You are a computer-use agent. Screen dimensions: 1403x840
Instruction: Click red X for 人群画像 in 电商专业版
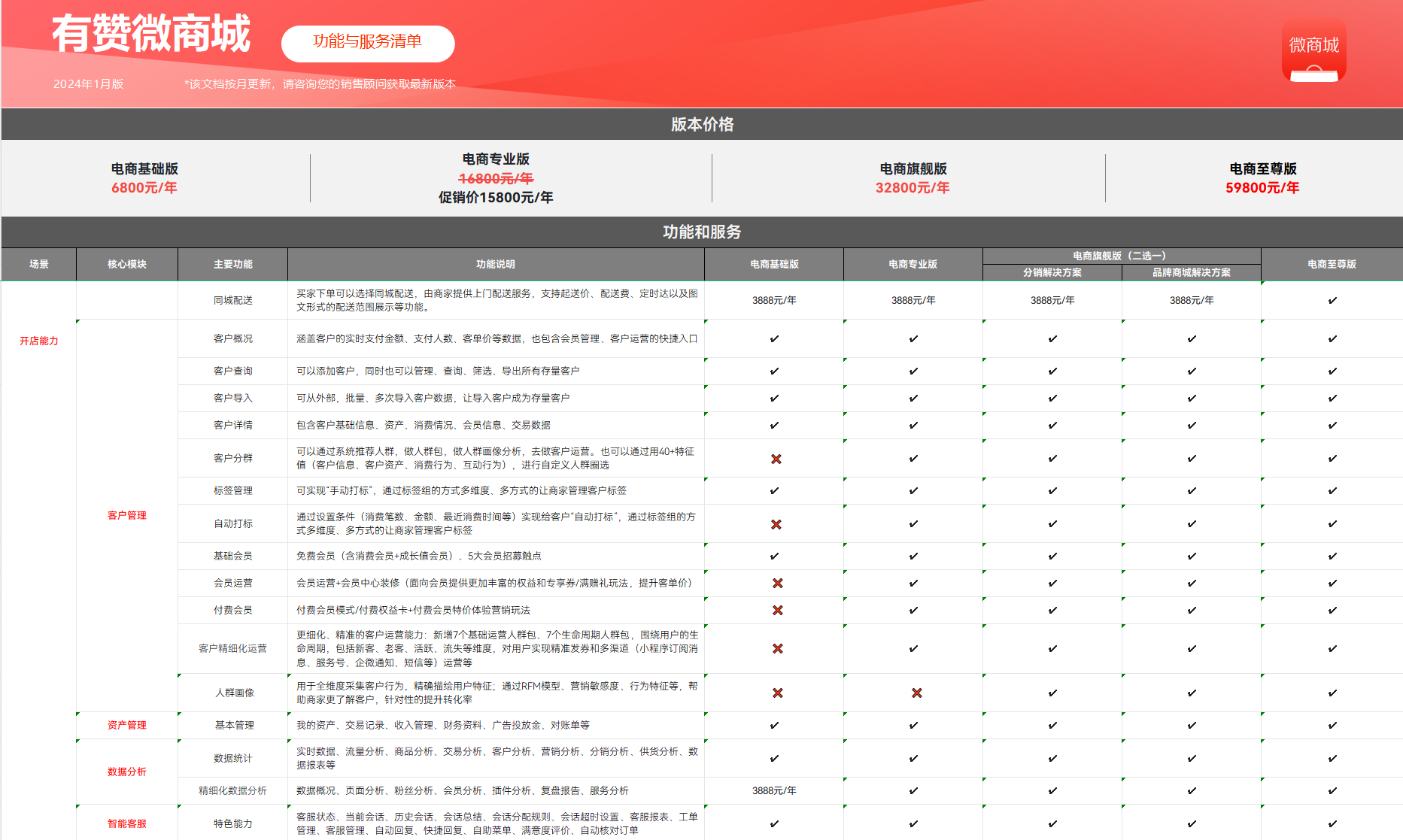click(917, 693)
